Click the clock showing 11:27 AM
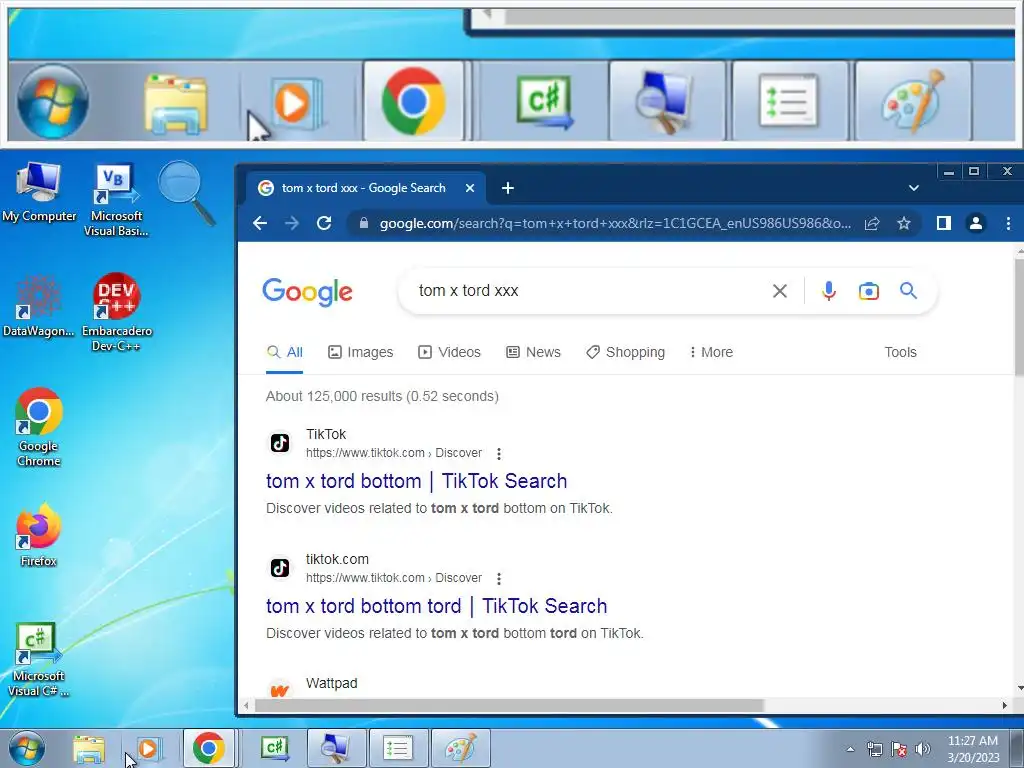The image size is (1024, 768). pyautogui.click(x=973, y=741)
